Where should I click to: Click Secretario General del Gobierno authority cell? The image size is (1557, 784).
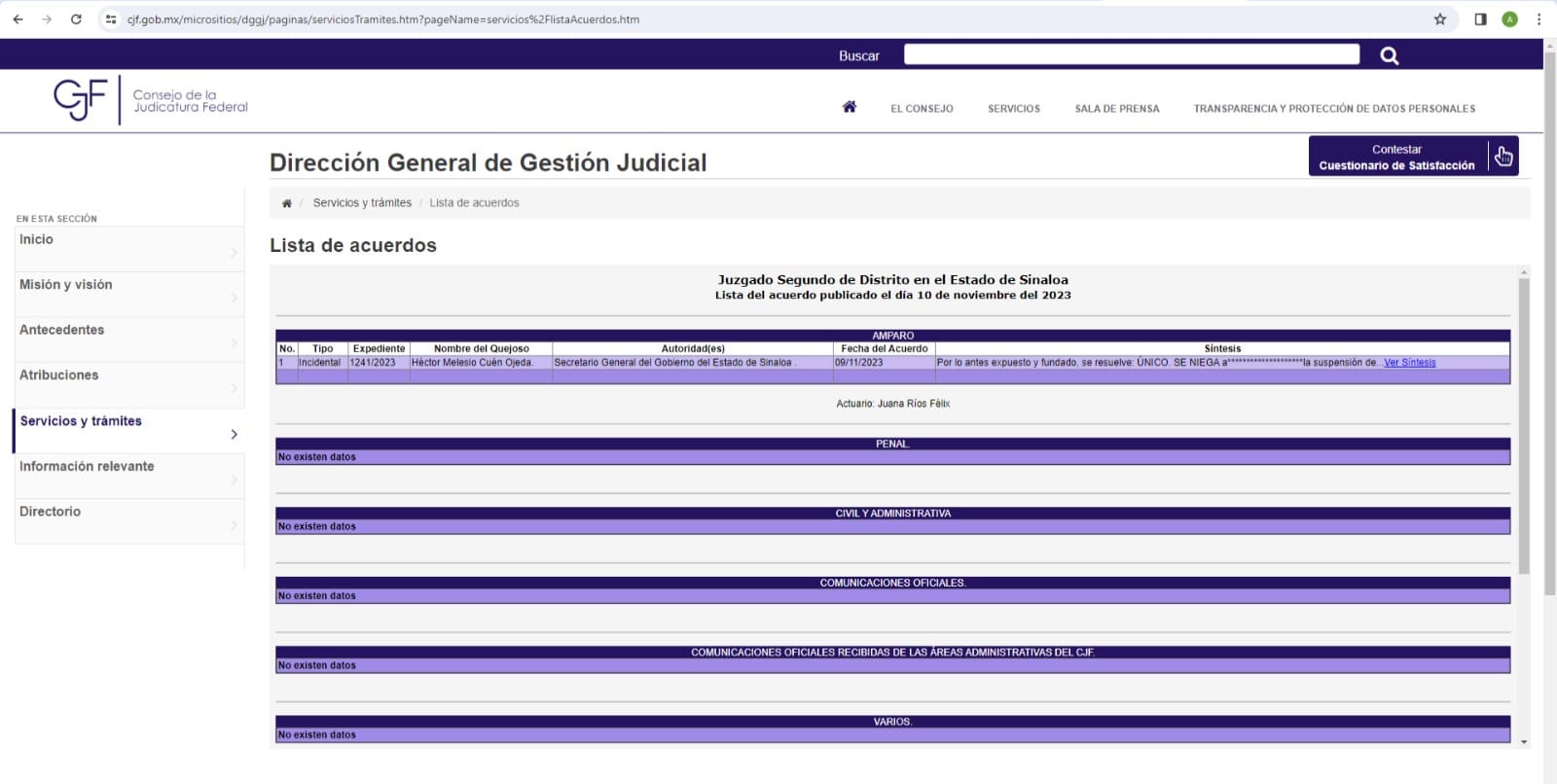(693, 363)
